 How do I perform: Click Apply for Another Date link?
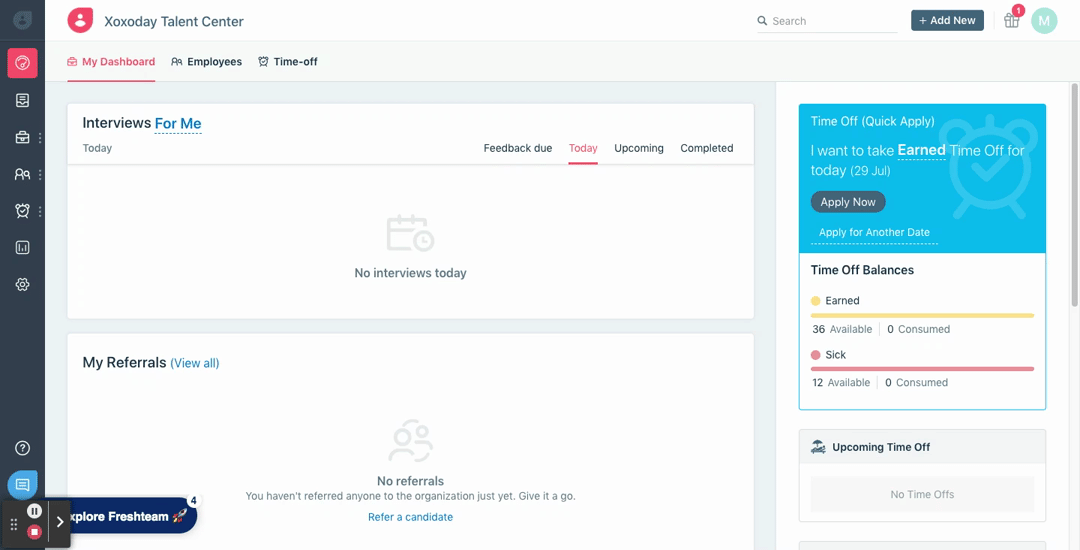[874, 233]
